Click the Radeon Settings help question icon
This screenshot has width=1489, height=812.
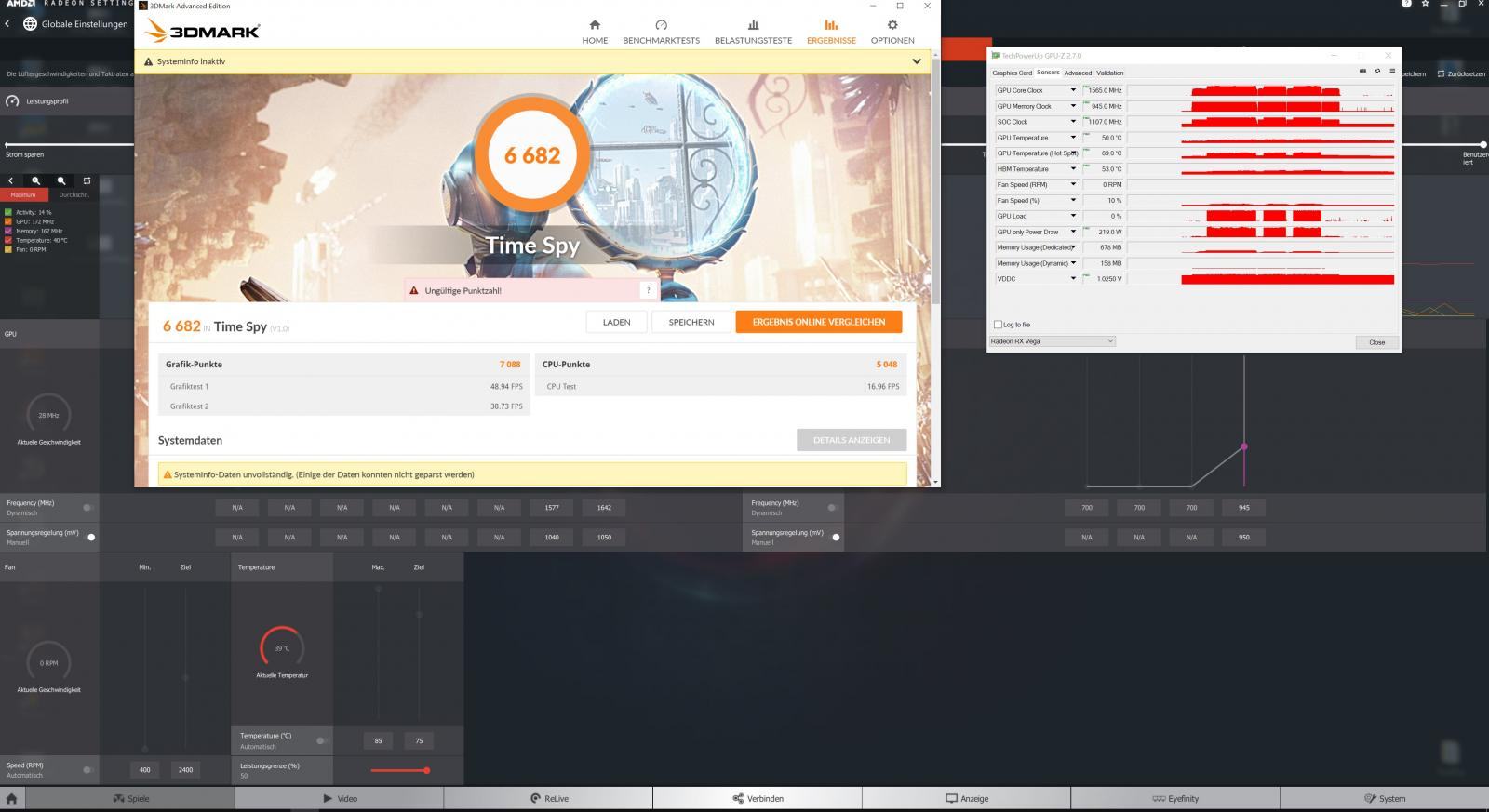point(1406,4)
